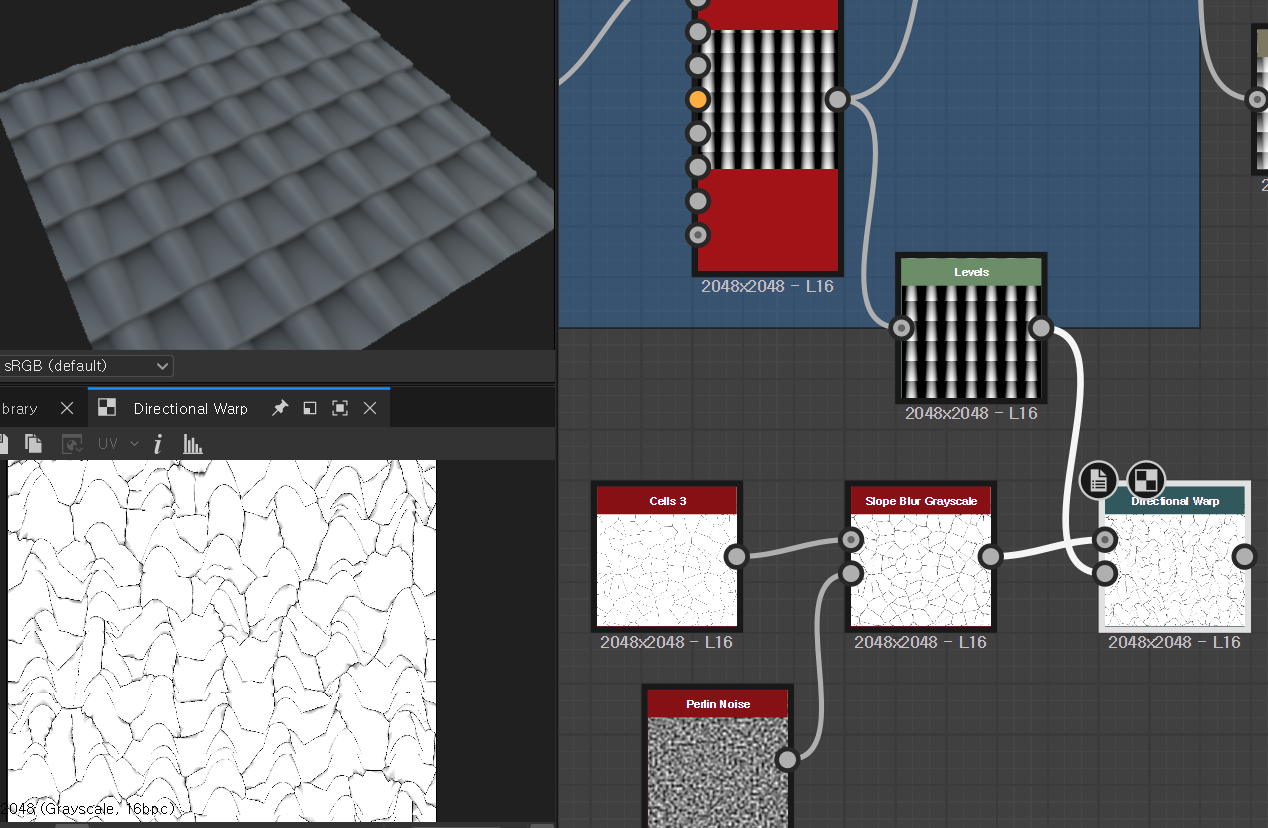Close the Library tab
This screenshot has height=828, width=1268.
coord(67,408)
